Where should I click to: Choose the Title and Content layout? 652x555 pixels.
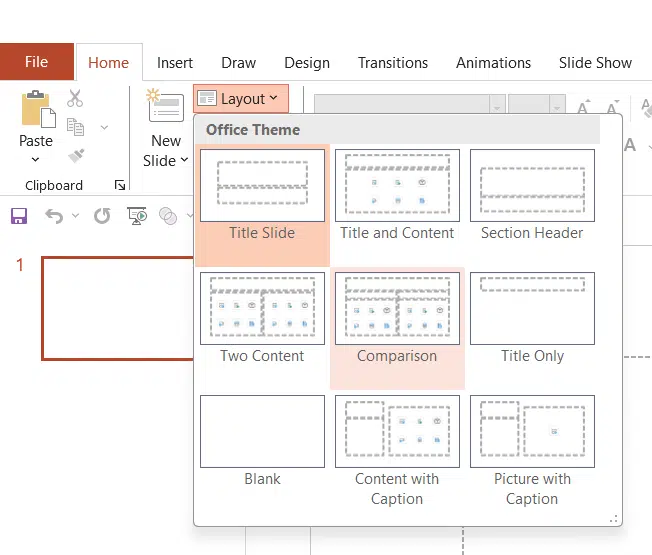pyautogui.click(x=397, y=186)
